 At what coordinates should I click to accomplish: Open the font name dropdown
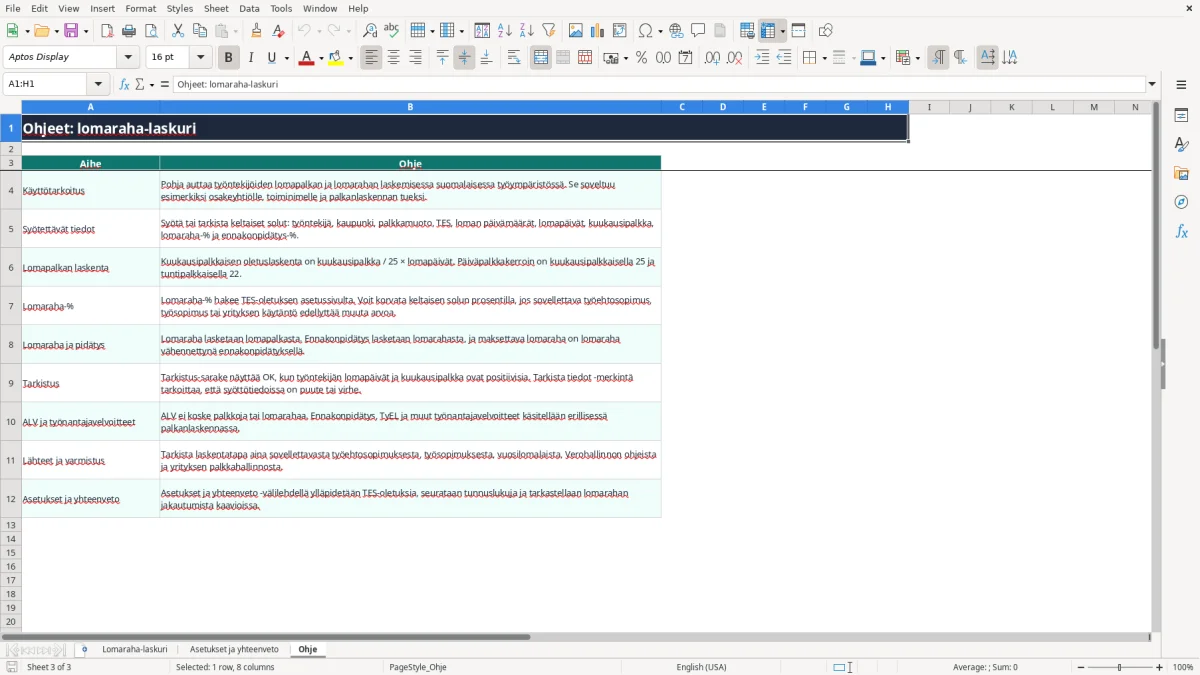[x=129, y=58]
